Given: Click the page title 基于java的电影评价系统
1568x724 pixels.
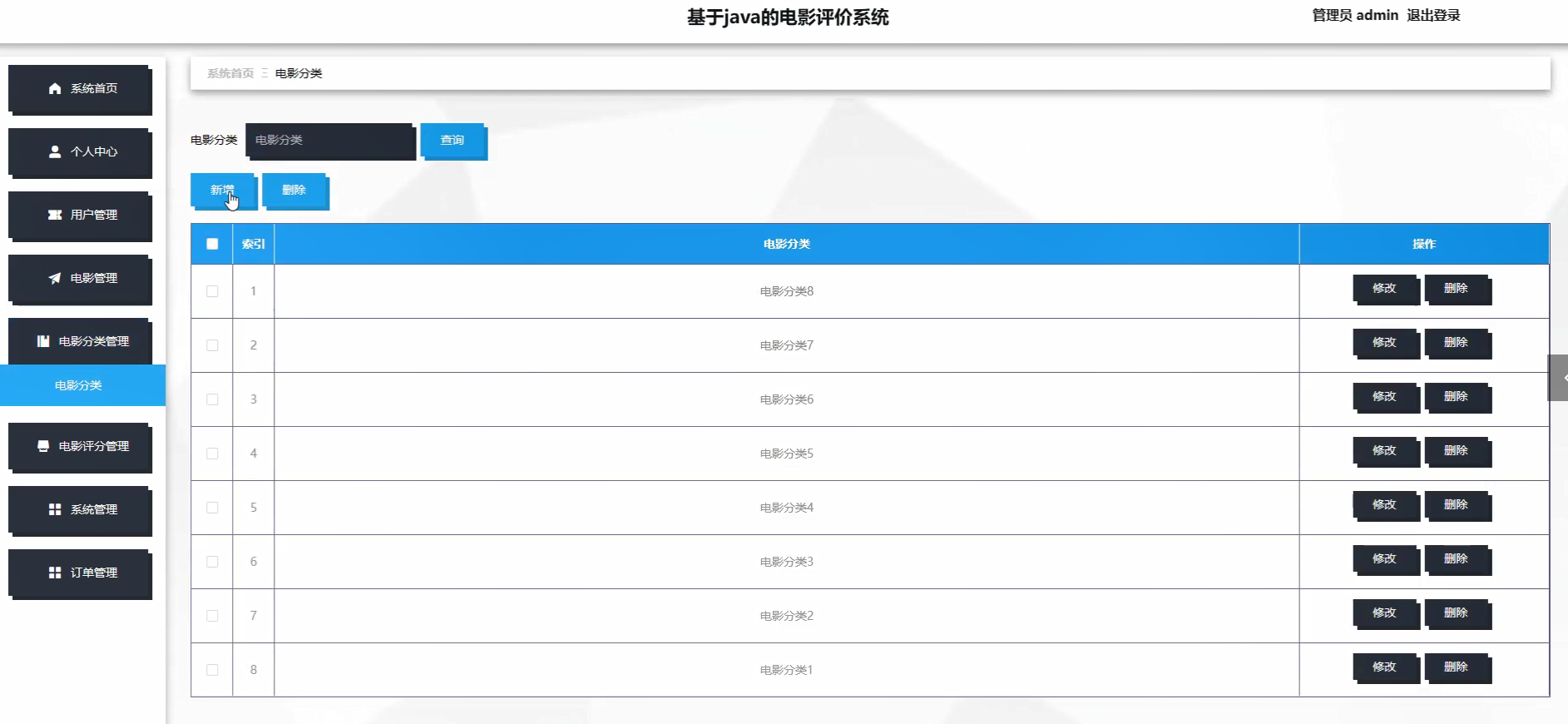Looking at the screenshot, I should click(x=788, y=17).
